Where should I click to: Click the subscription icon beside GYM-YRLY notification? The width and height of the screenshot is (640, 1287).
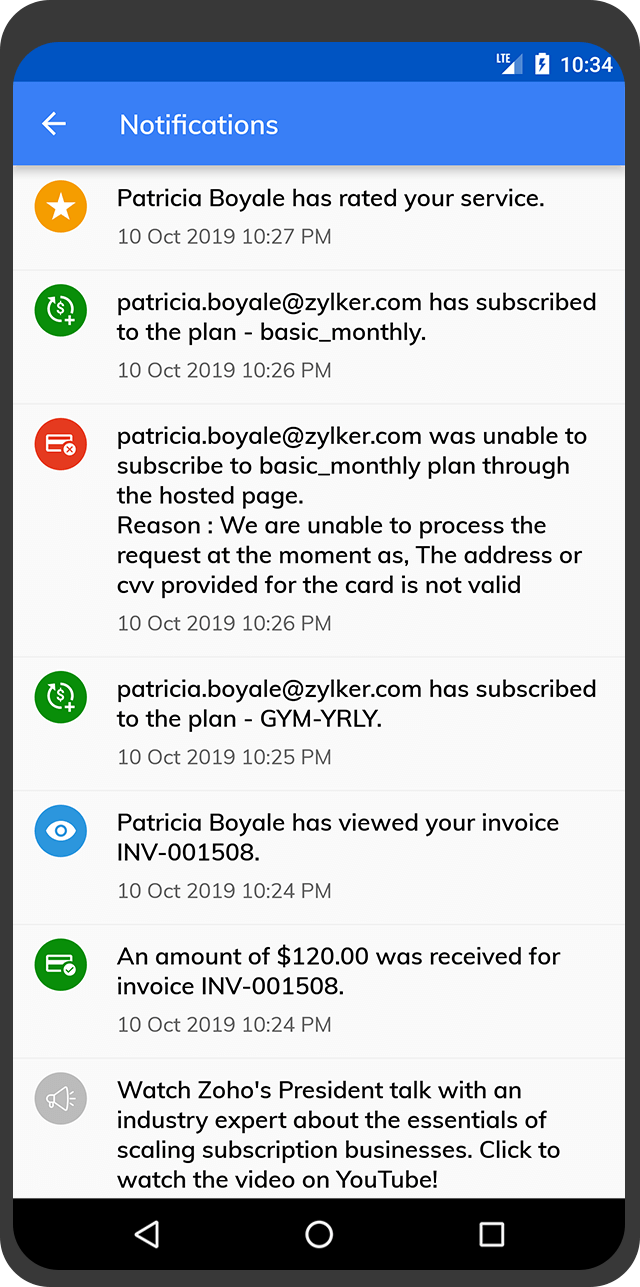[x=61, y=697]
